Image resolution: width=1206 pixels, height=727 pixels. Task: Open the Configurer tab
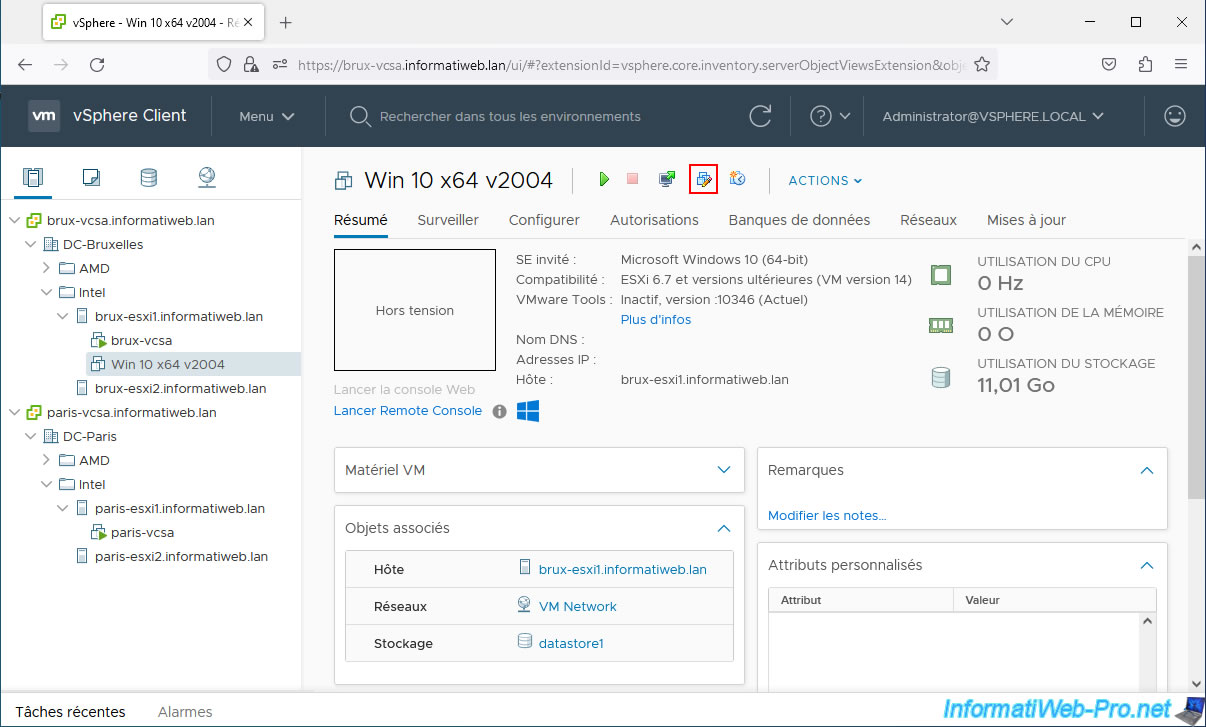point(544,220)
